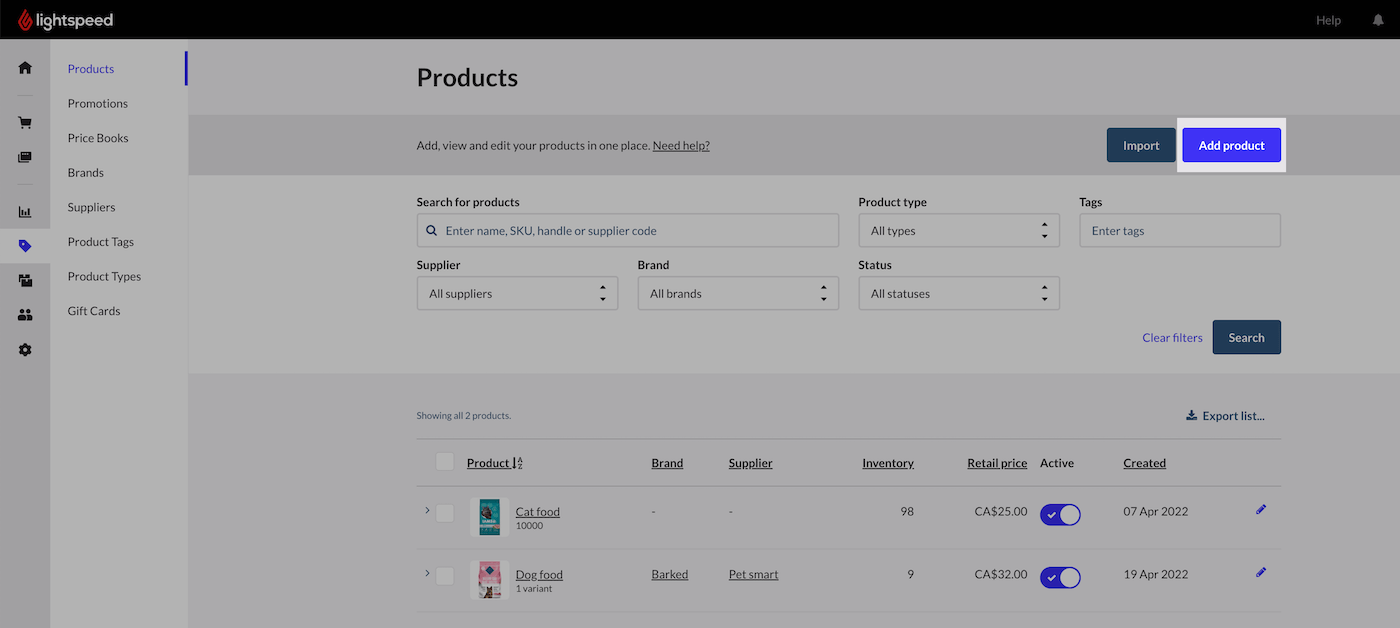Screen dimensions: 1400x628
Task: Click the Customers people icon
Action: click(x=25, y=315)
